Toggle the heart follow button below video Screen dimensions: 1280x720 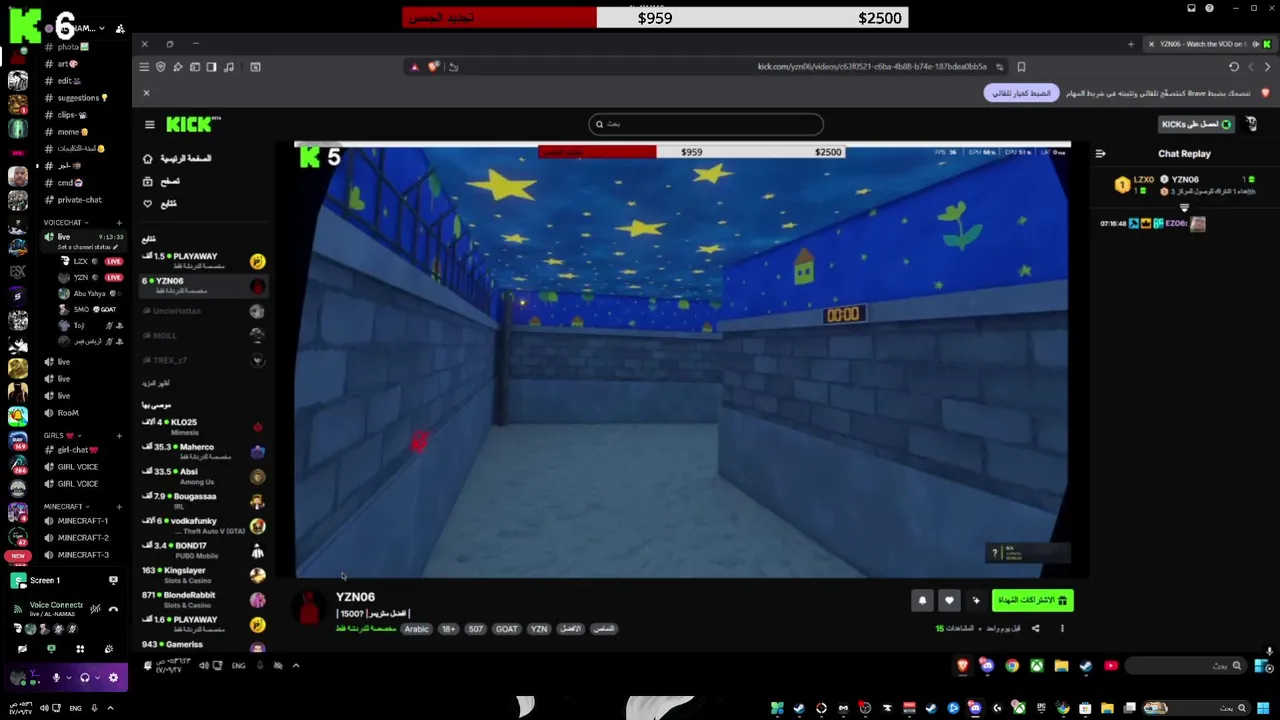tap(949, 600)
